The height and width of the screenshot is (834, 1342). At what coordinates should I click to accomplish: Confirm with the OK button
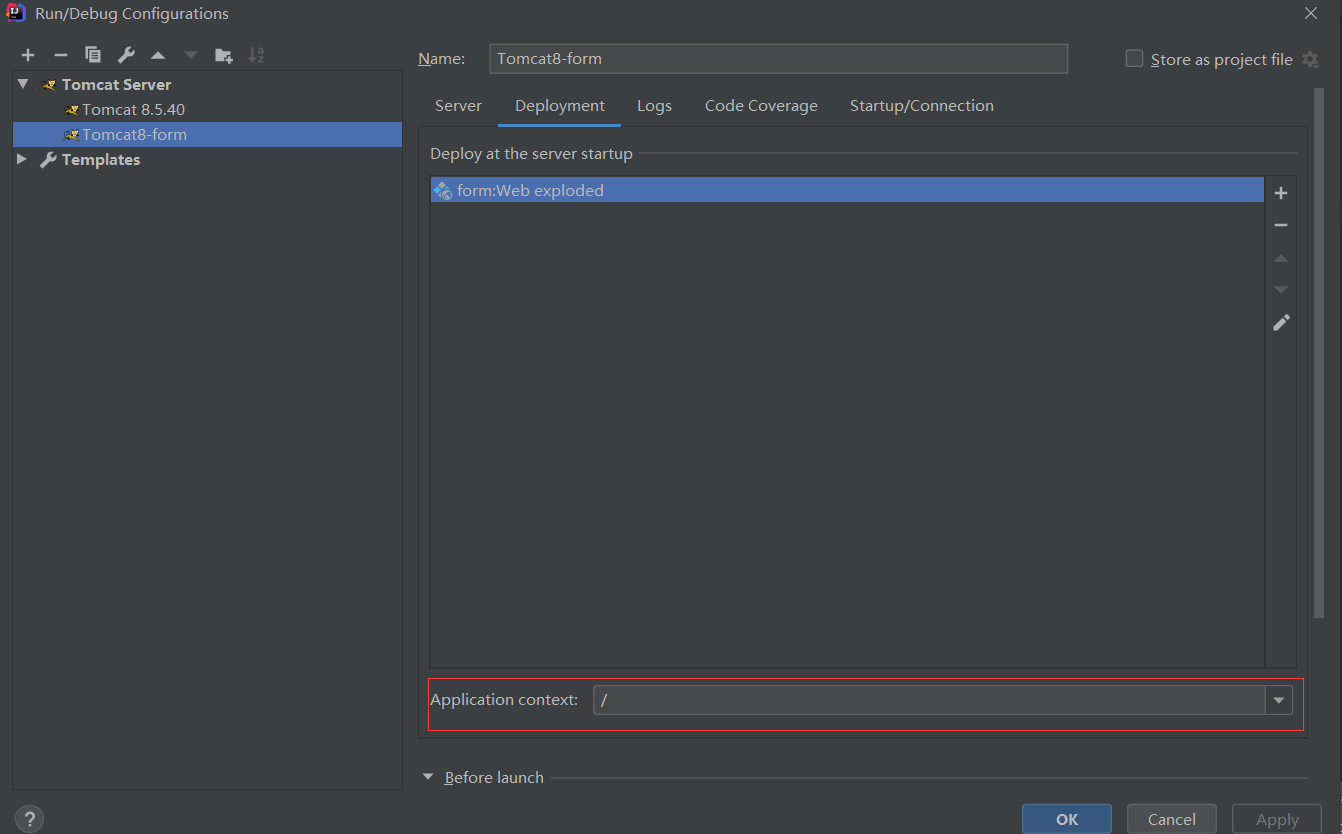pyautogui.click(x=1067, y=819)
